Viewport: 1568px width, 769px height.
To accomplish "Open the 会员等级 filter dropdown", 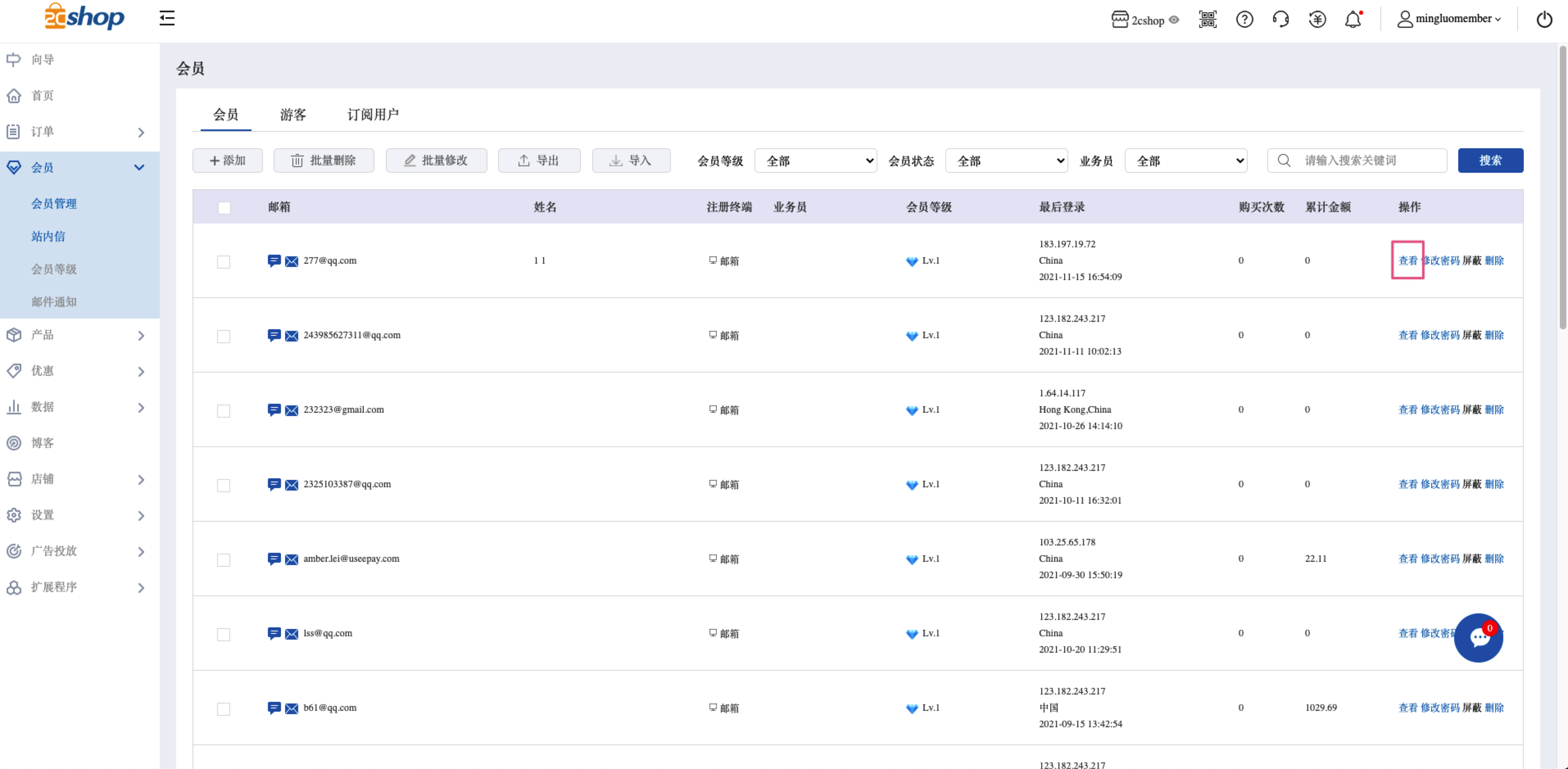I will pos(816,161).
